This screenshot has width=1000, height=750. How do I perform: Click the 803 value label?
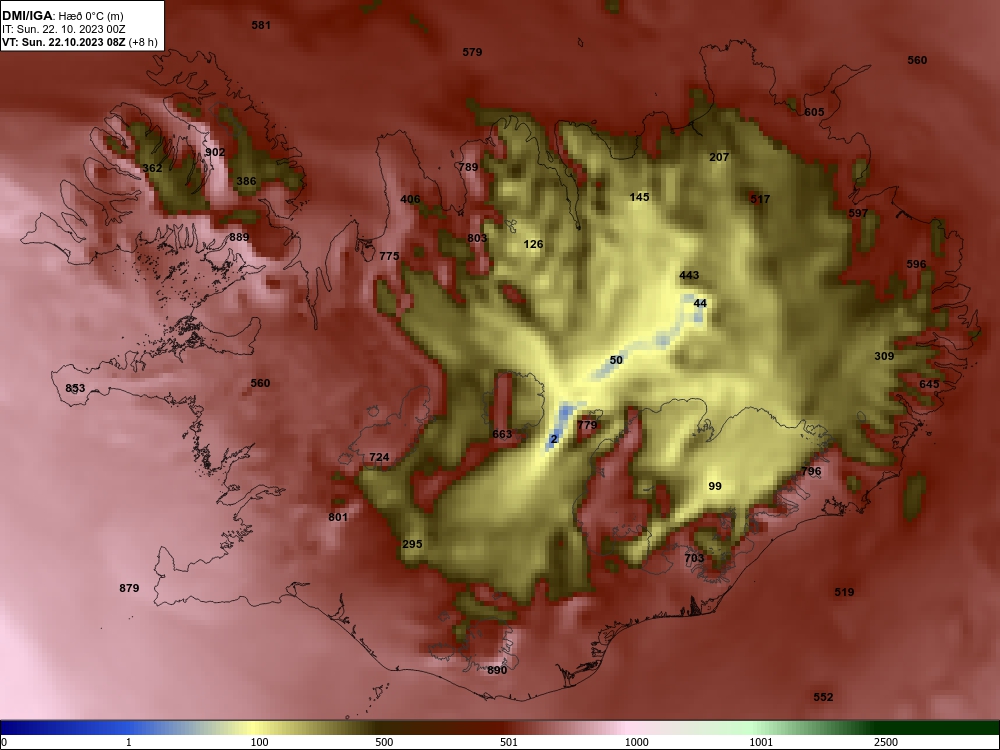pos(477,239)
